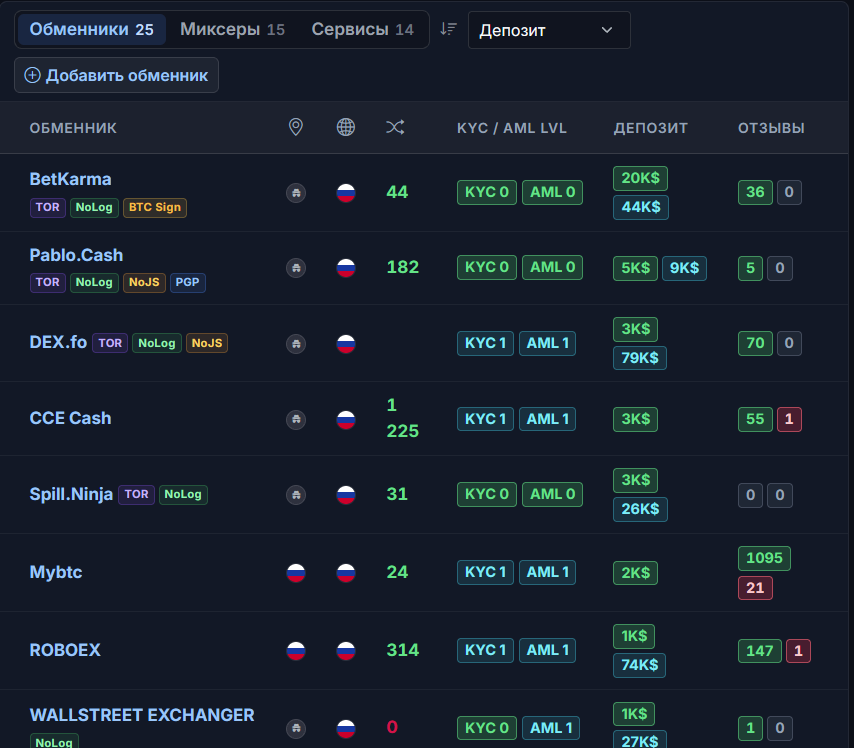854x748 pixels.
Task: Click WALLSTREET EXCHANGER NoLog tag
Action: (x=54, y=741)
